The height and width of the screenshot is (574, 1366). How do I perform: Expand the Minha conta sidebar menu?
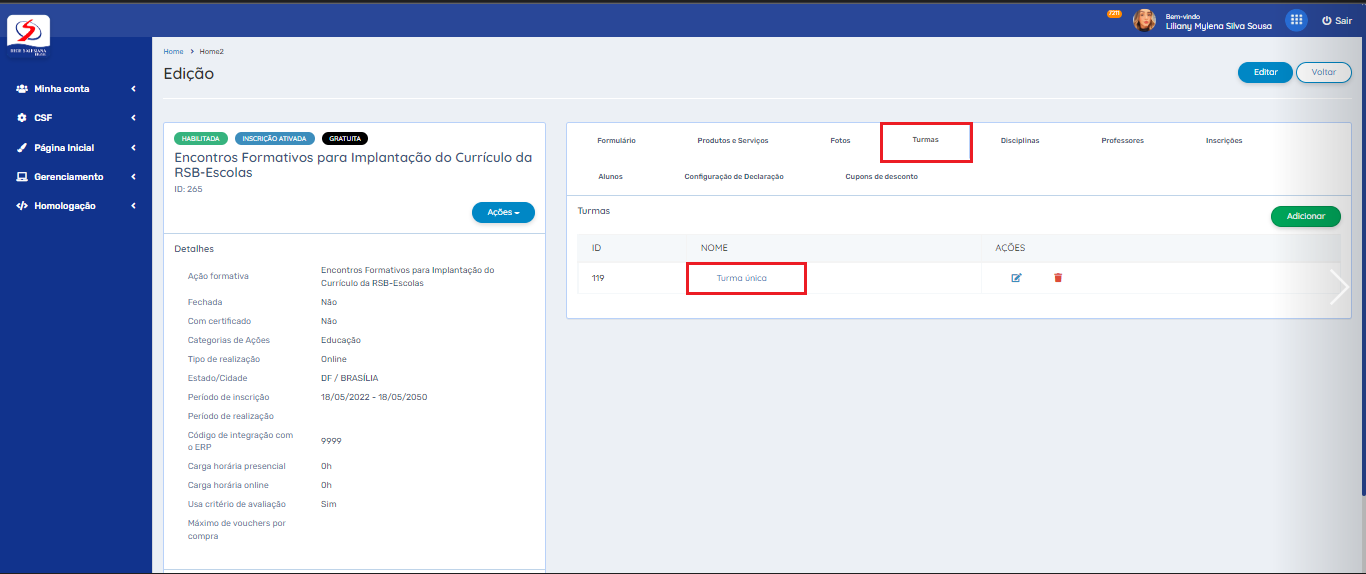point(75,89)
